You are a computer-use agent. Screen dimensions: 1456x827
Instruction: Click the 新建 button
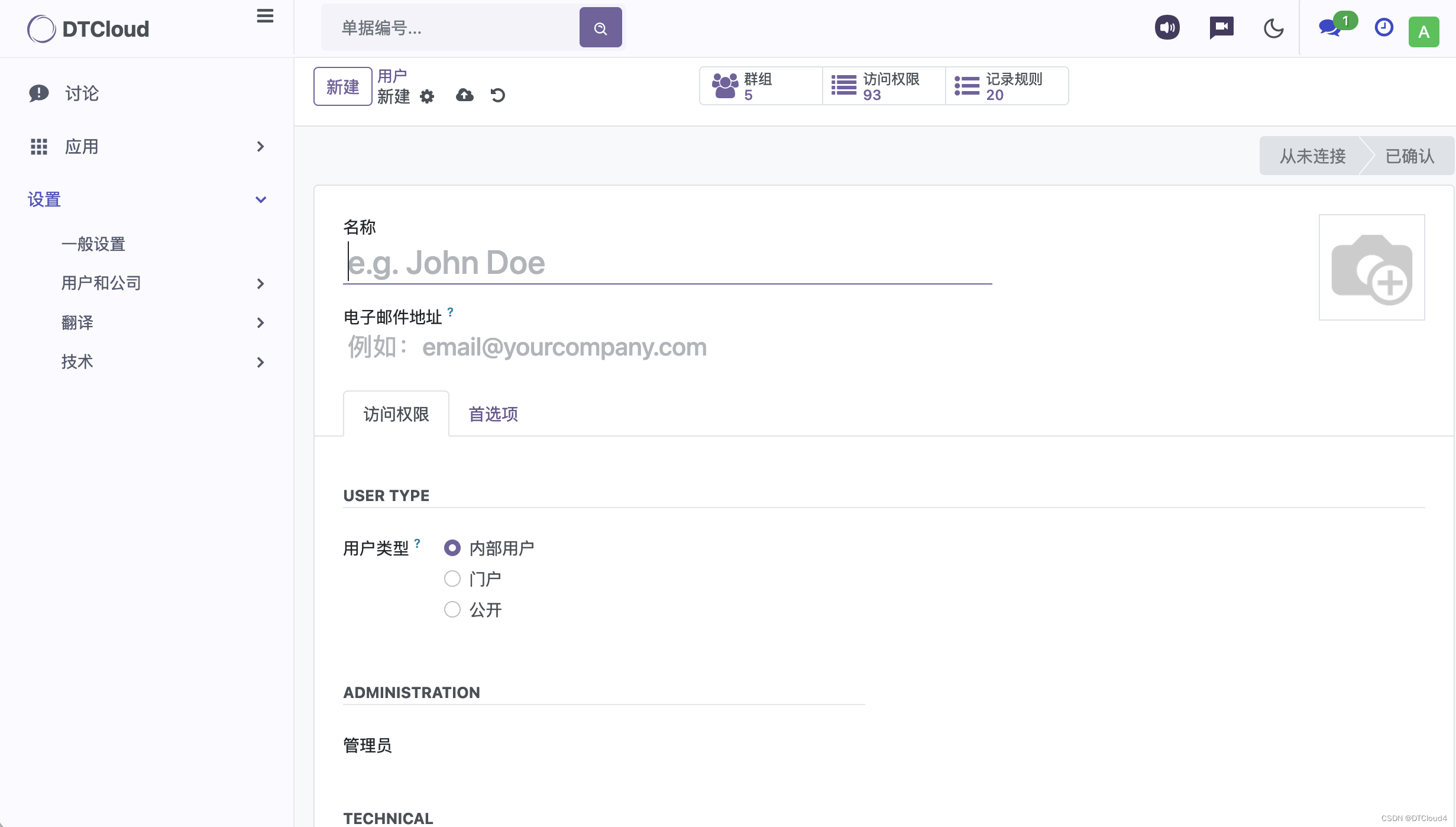click(x=342, y=86)
